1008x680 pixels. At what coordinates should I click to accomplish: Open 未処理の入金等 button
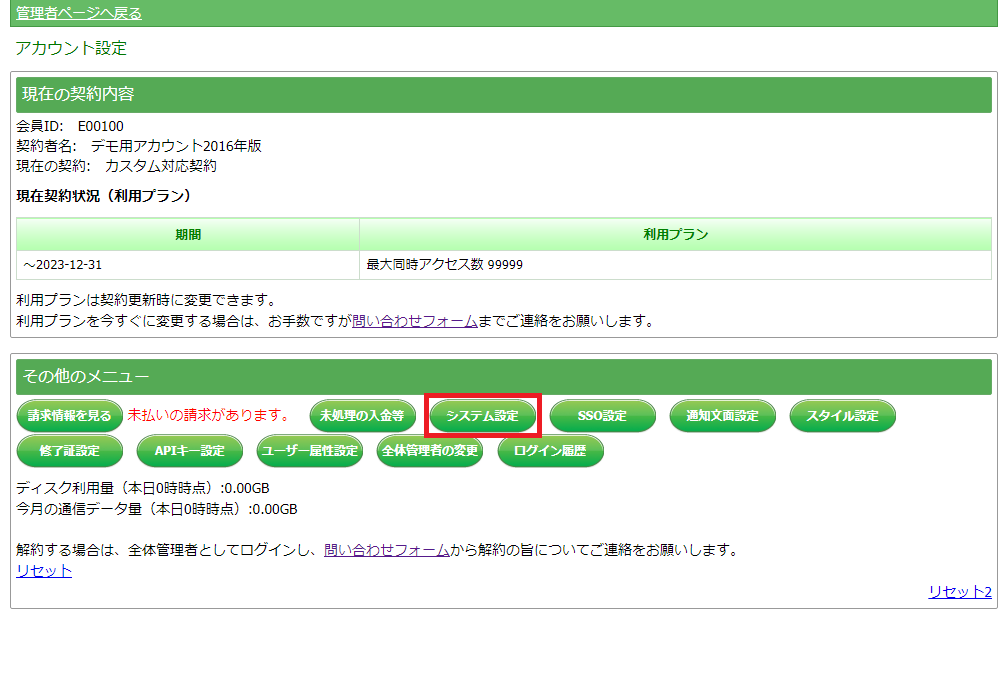pyautogui.click(x=362, y=416)
